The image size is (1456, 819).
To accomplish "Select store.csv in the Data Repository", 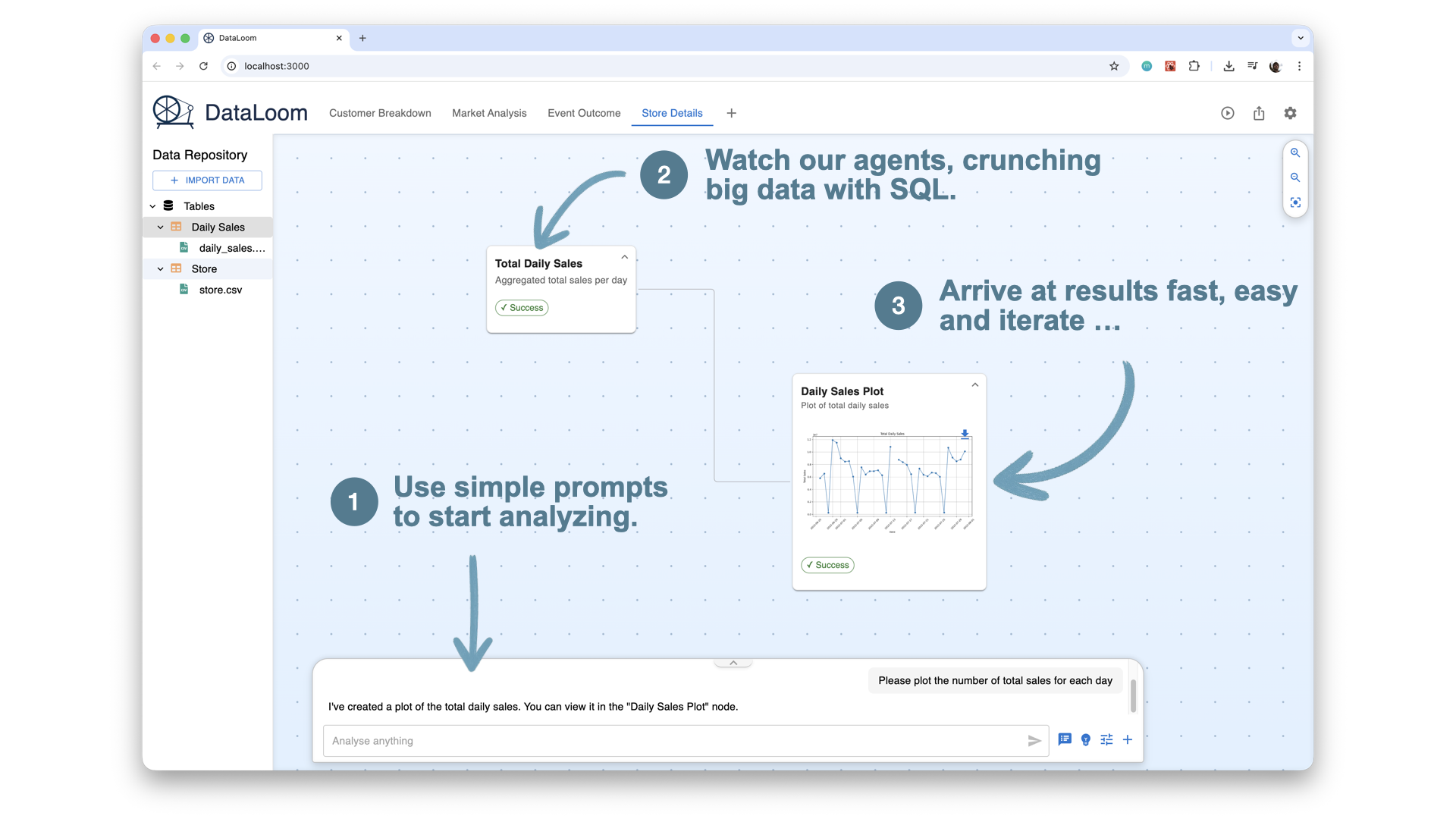I will click(220, 290).
